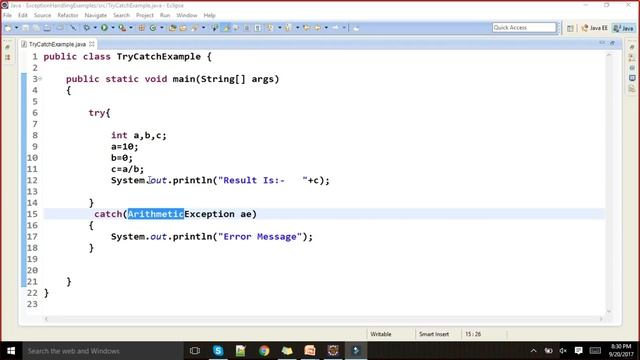The height and width of the screenshot is (360, 640).
Task: Run the program with green Run icon
Action: pos(104,28)
